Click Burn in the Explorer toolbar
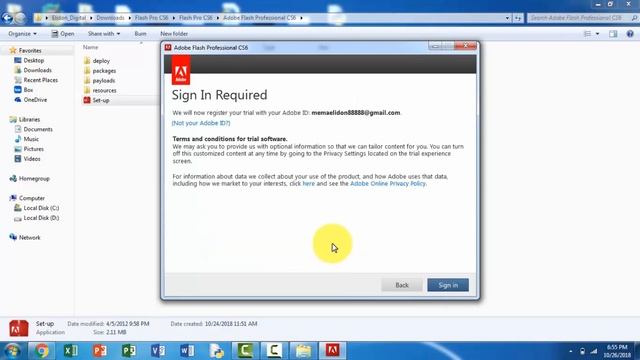The height and width of the screenshot is (360, 640). [x=140, y=33]
